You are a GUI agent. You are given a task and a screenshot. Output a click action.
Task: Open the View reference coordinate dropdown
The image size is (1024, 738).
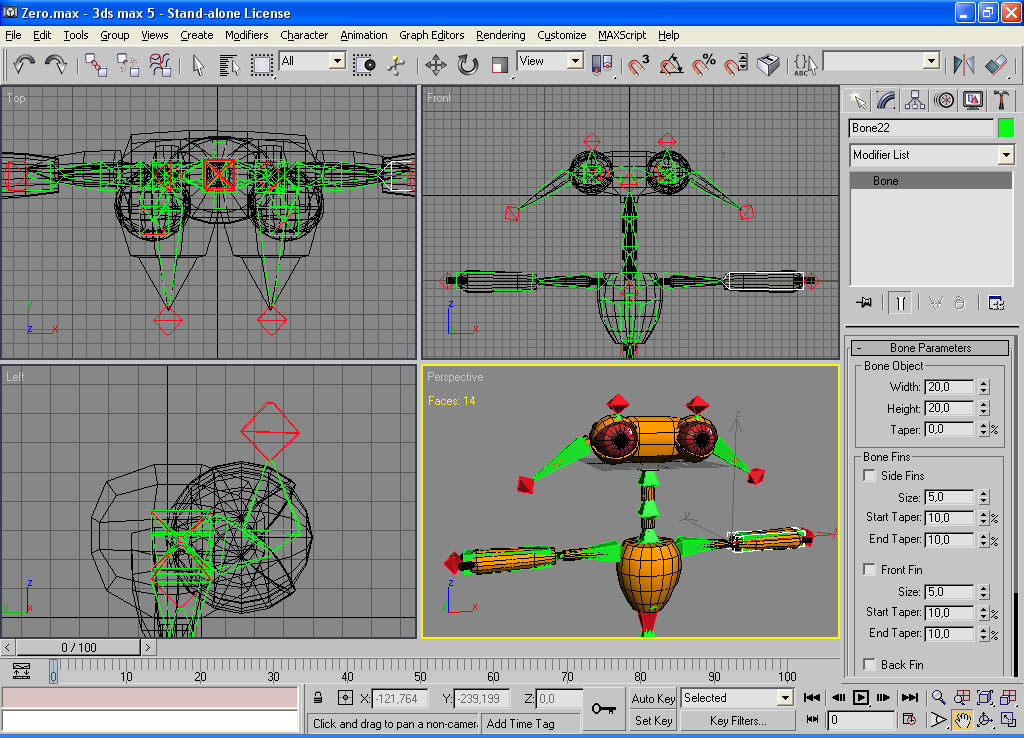point(575,62)
